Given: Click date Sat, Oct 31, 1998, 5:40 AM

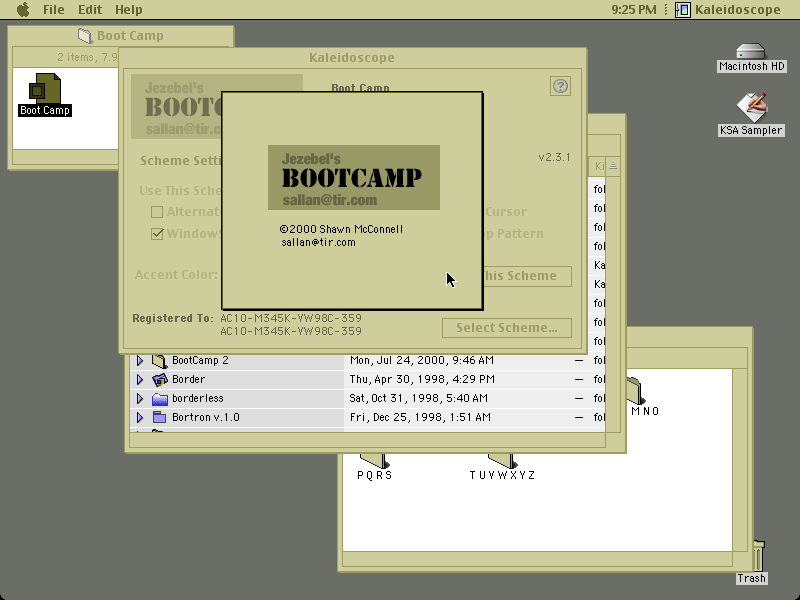Looking at the screenshot, I should [418, 398].
